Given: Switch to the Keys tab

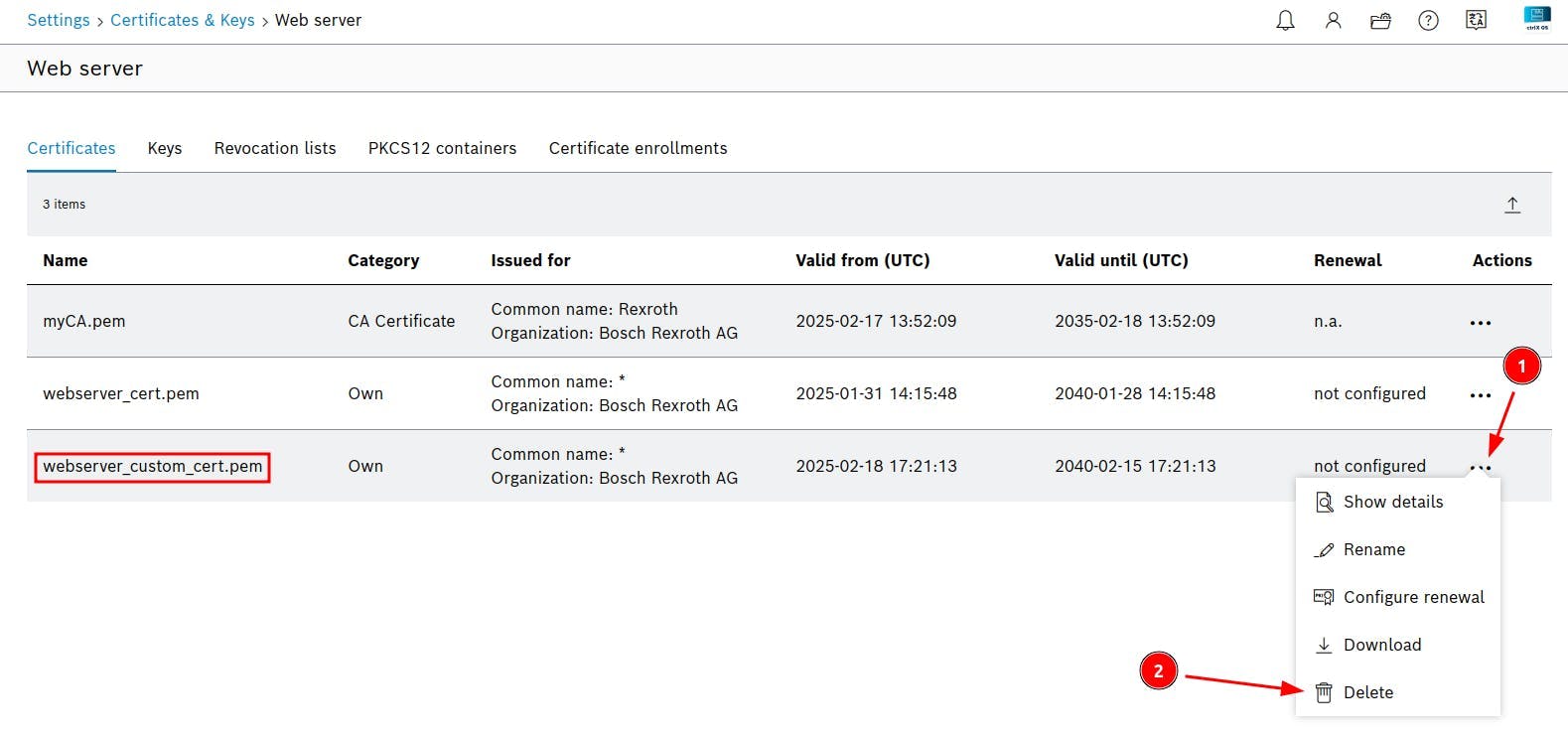Looking at the screenshot, I should click(x=165, y=148).
